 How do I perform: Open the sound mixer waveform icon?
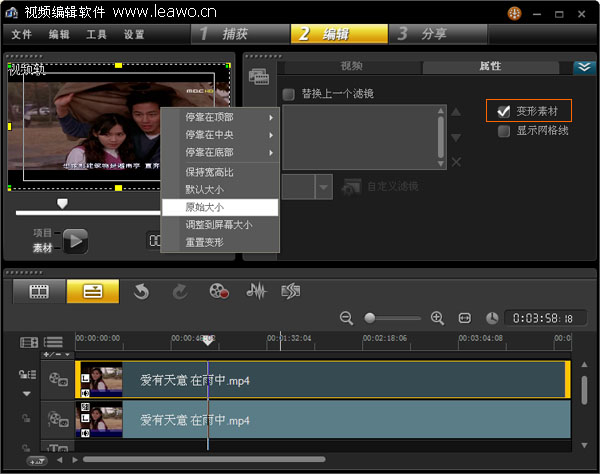(x=257, y=291)
